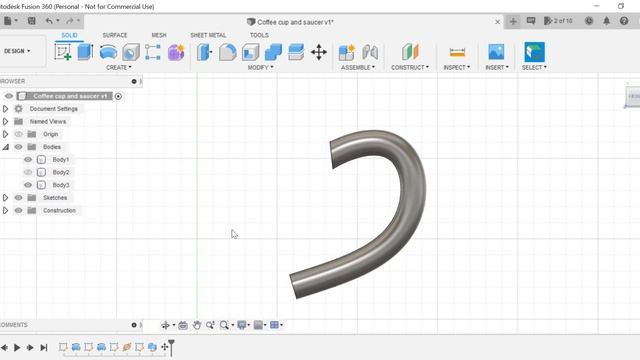Play the timeline
This screenshot has width=640, height=360.
(x=17, y=347)
